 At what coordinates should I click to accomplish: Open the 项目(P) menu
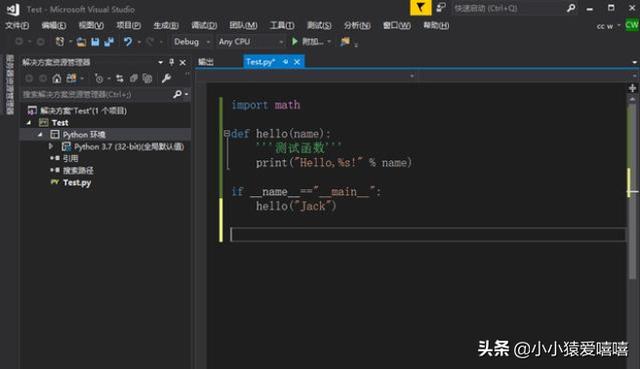[129, 25]
